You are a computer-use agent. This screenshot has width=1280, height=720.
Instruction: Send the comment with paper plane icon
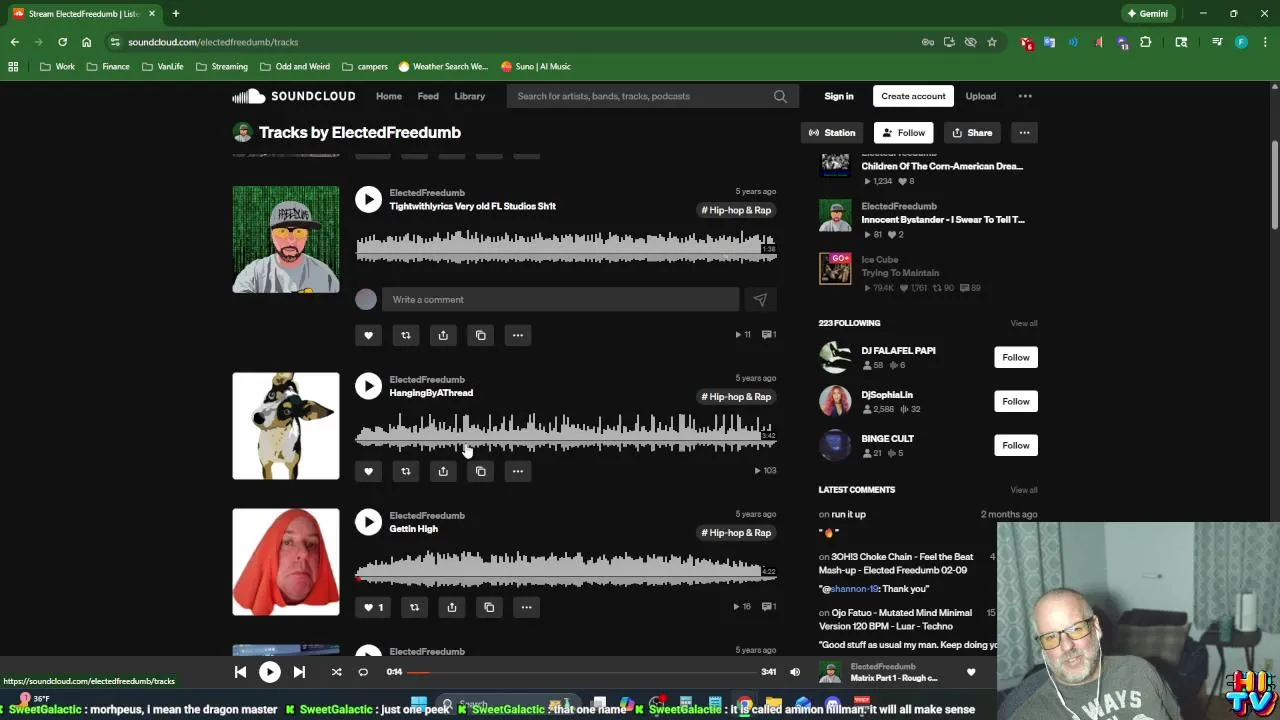[x=760, y=299]
